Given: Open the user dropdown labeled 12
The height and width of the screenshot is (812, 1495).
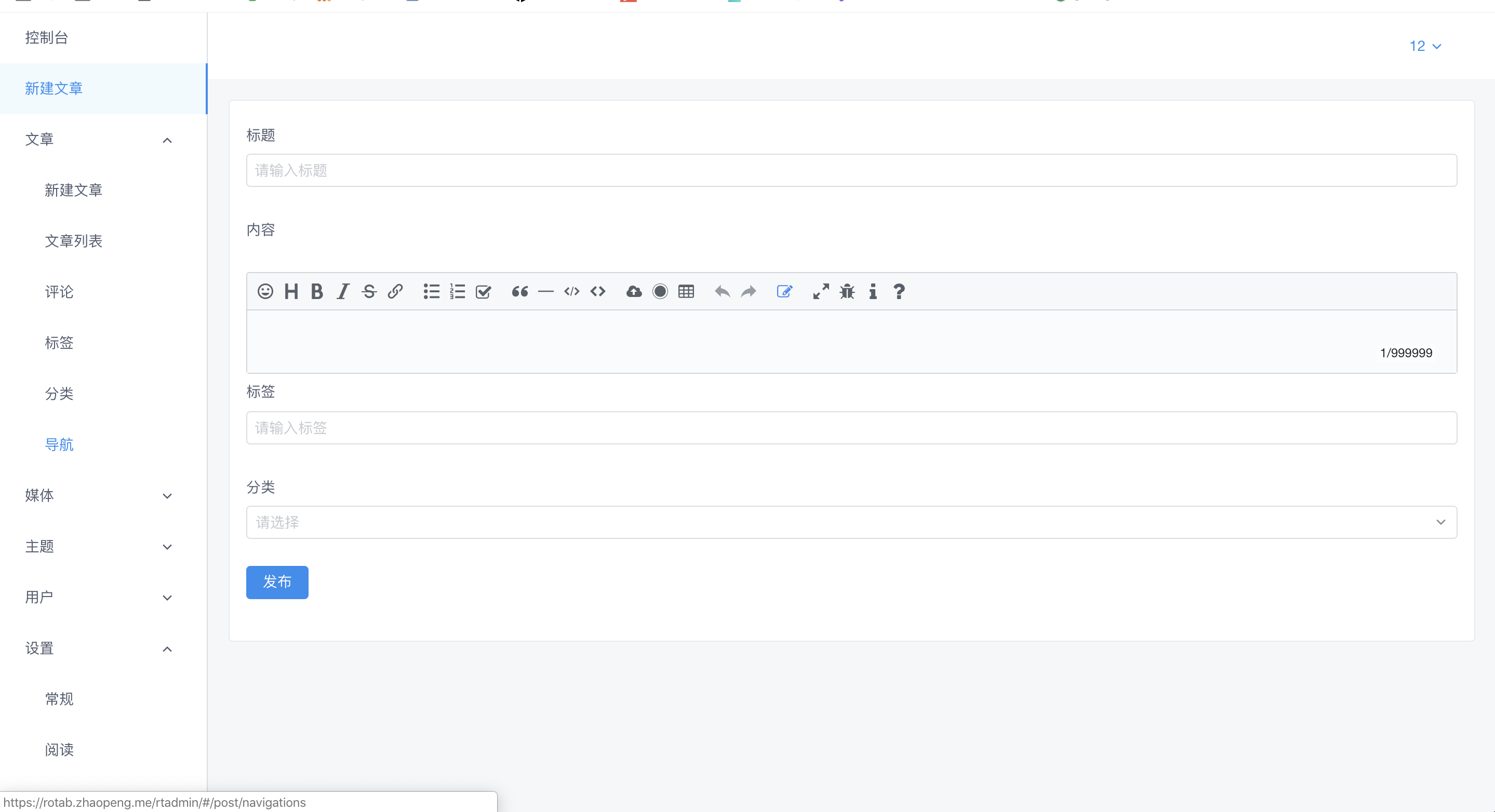Looking at the screenshot, I should (x=1425, y=46).
